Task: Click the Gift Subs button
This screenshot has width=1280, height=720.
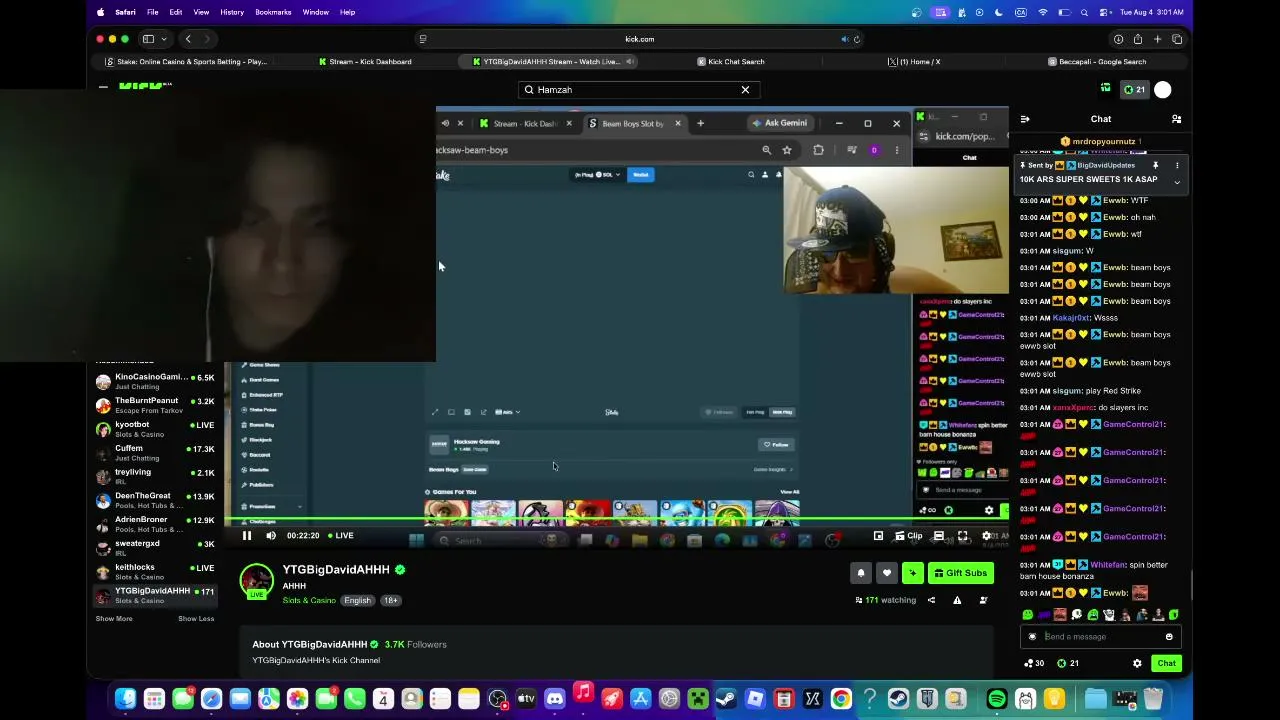Action: pyautogui.click(x=961, y=573)
